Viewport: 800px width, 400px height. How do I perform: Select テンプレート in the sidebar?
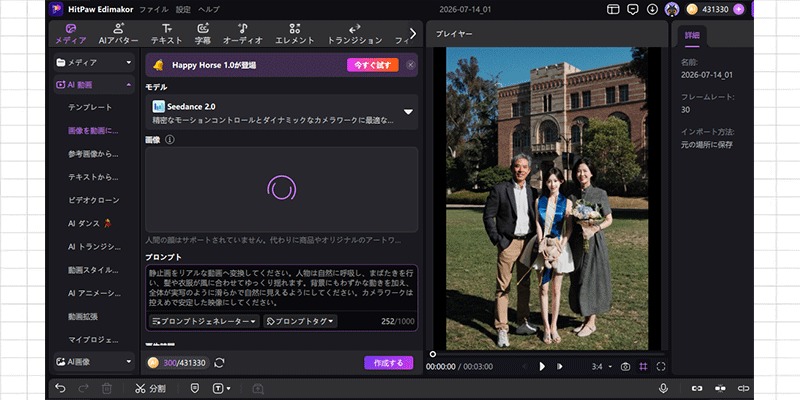pyautogui.click(x=90, y=108)
